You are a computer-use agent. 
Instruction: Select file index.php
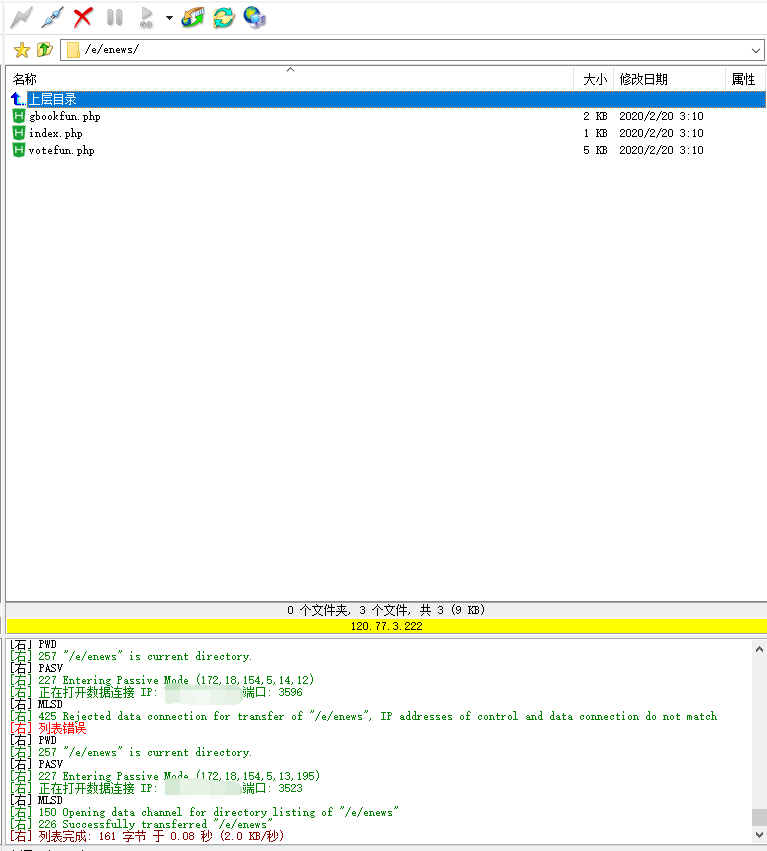(x=55, y=133)
